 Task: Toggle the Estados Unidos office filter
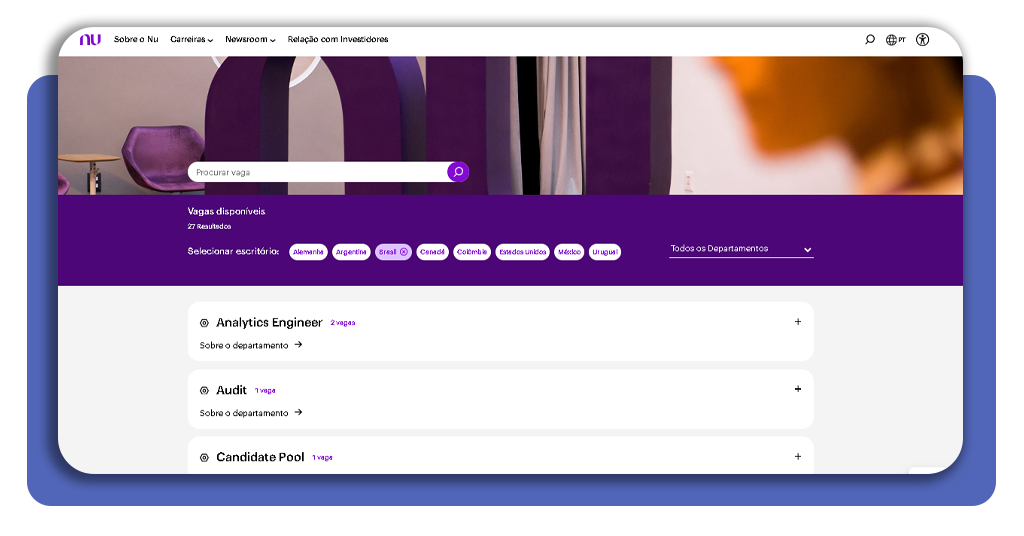pos(522,252)
